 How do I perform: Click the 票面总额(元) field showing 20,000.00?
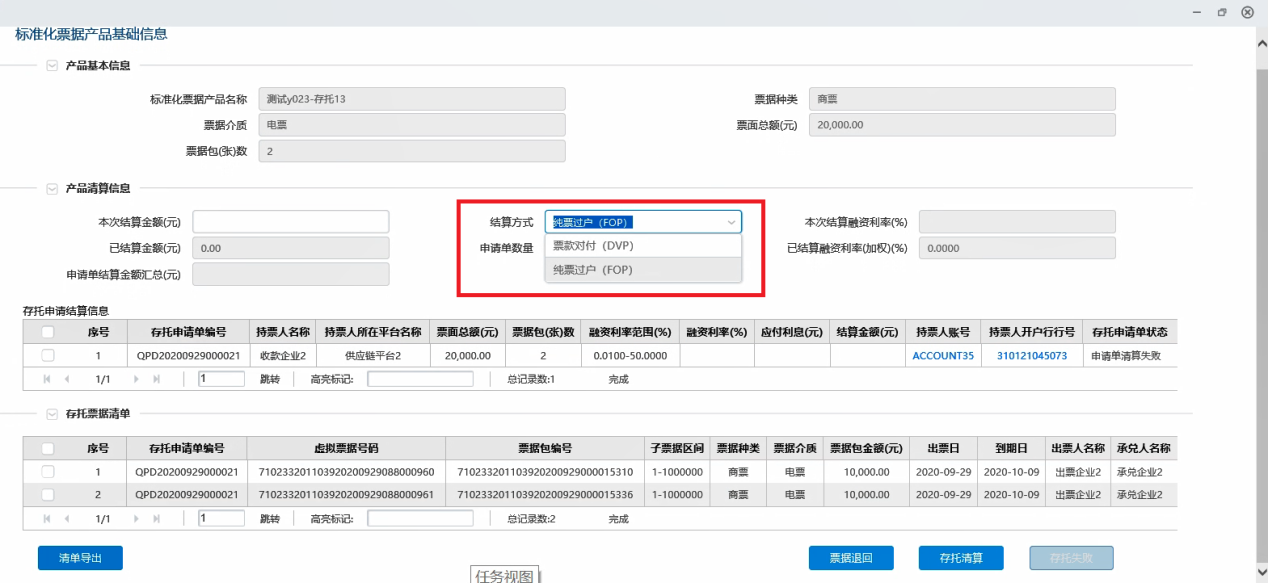962,125
